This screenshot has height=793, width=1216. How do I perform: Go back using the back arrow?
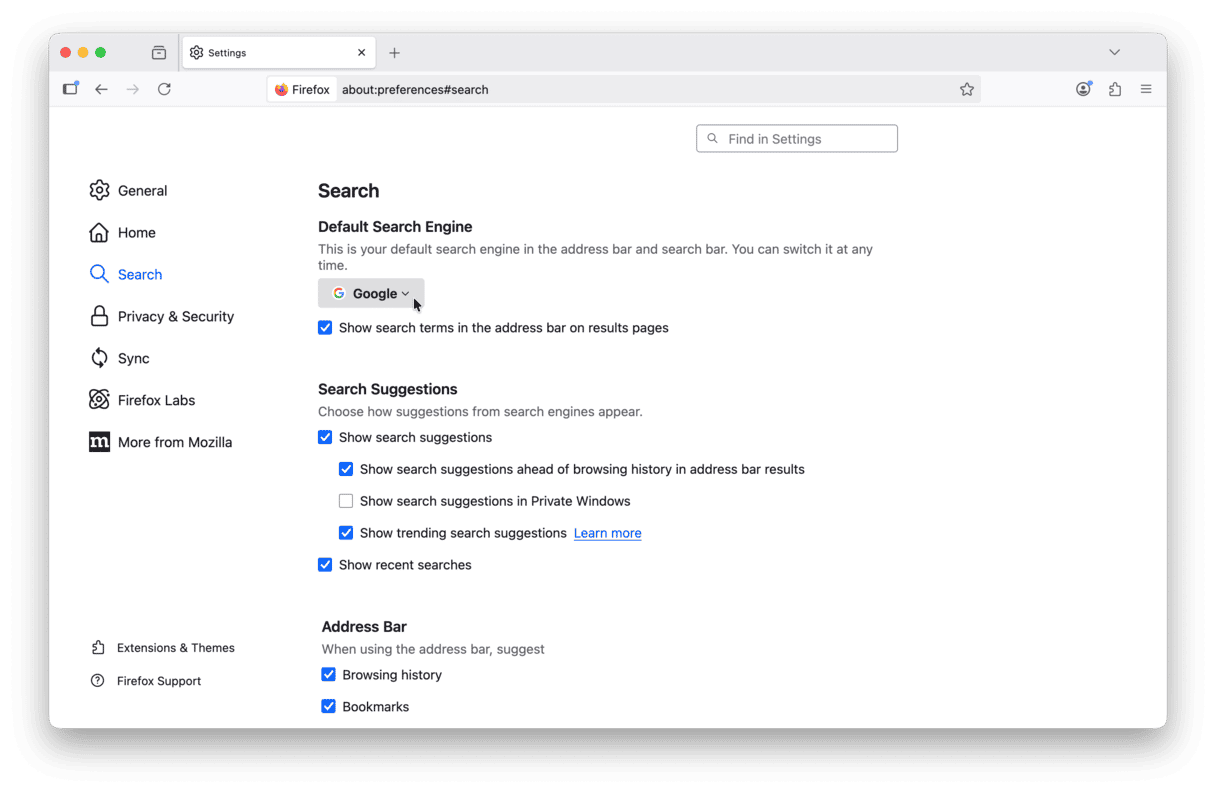point(101,89)
